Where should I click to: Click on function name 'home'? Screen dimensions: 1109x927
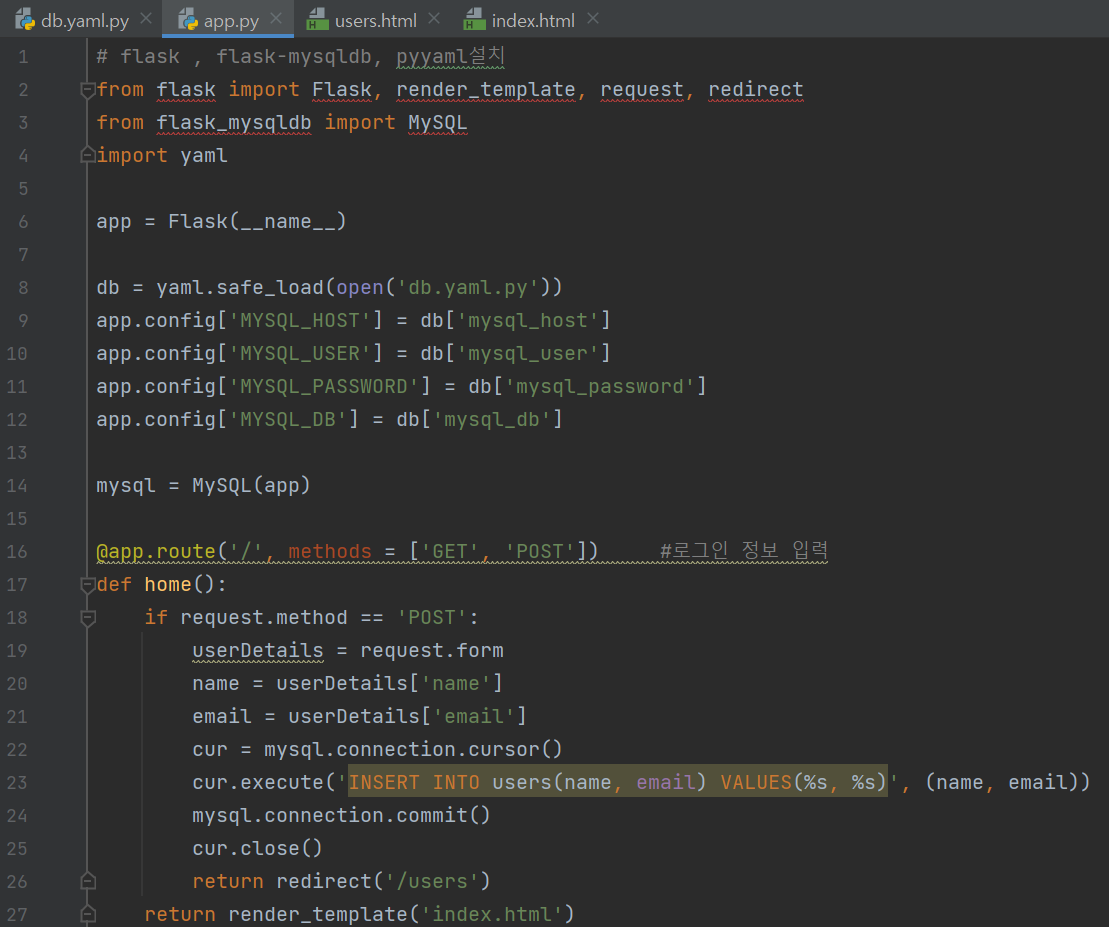[x=168, y=585]
